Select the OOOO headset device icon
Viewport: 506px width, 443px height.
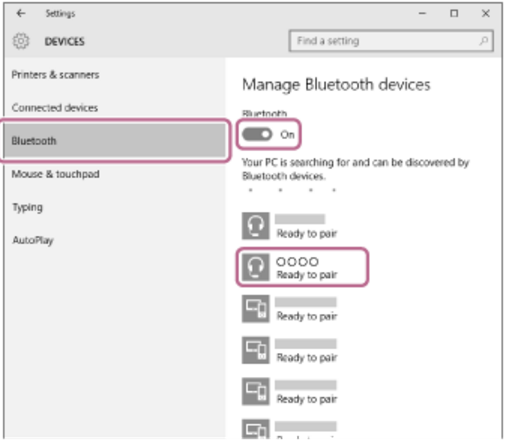coord(255,267)
